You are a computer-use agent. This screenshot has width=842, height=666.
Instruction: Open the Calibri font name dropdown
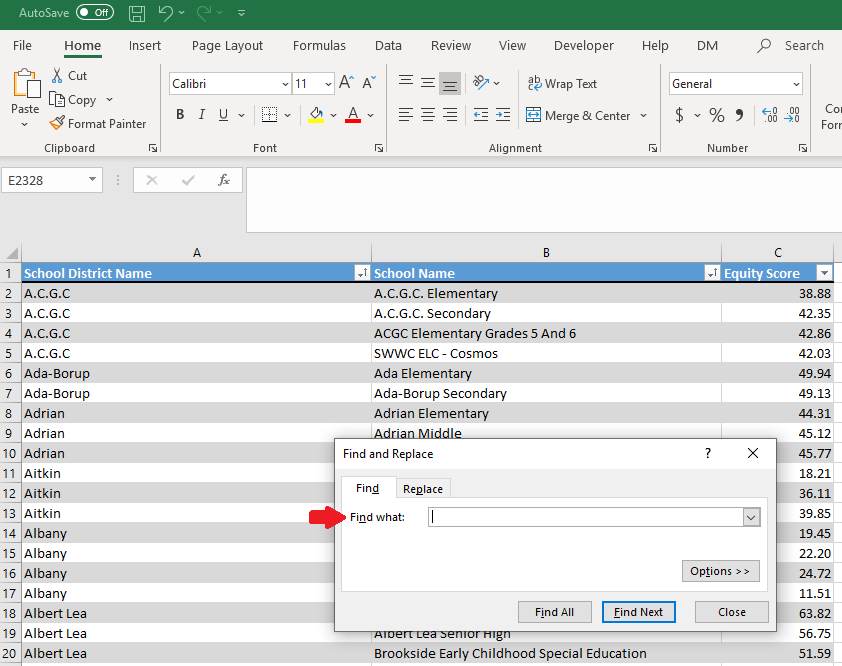285,84
